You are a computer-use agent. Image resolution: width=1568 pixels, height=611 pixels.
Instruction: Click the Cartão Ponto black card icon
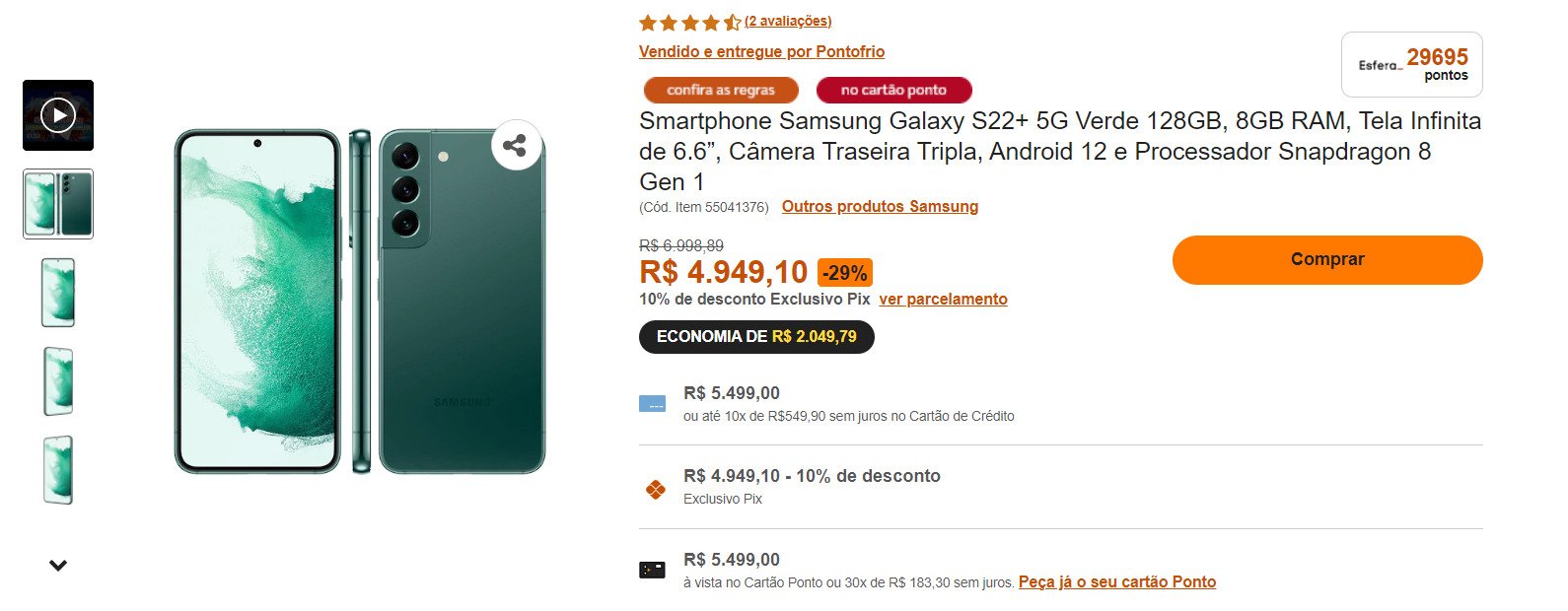652,571
